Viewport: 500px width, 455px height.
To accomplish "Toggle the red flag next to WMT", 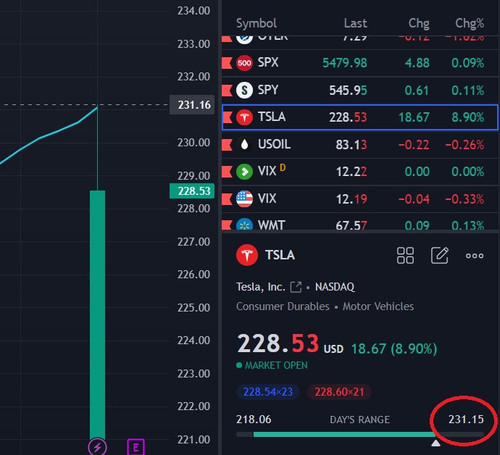I will [x=227, y=225].
